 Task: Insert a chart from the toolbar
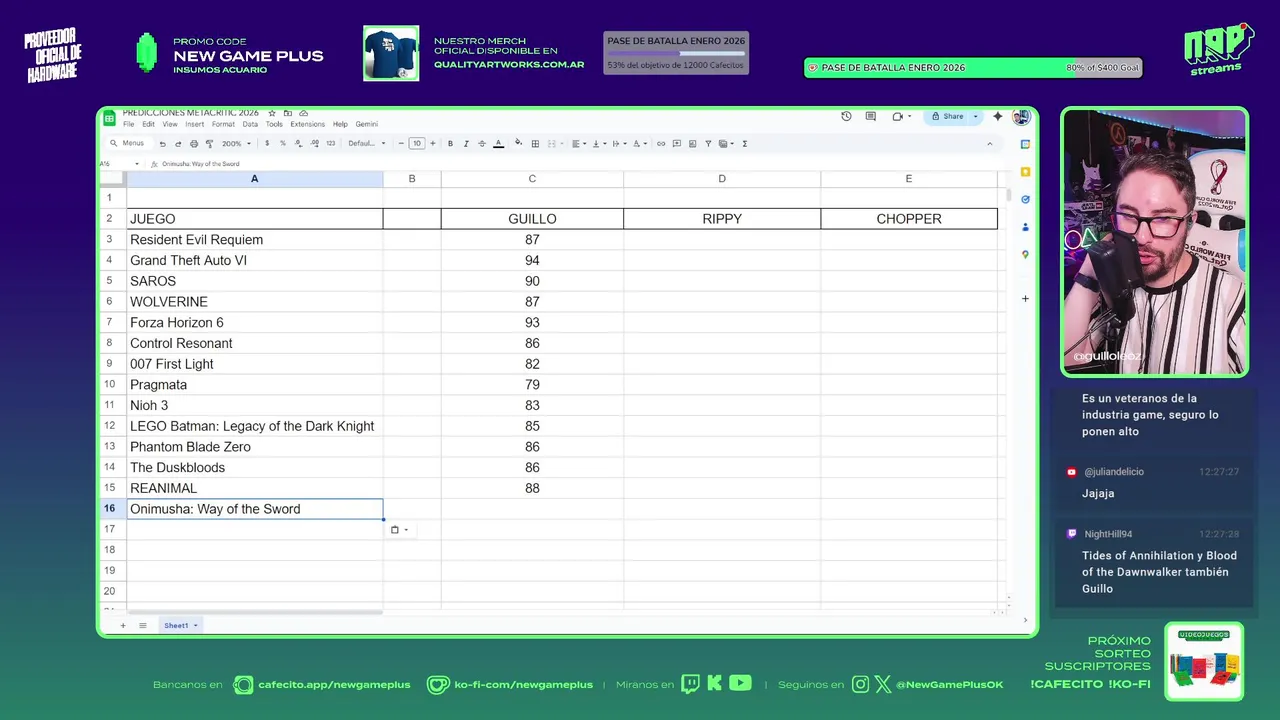pyautogui.click(x=693, y=143)
